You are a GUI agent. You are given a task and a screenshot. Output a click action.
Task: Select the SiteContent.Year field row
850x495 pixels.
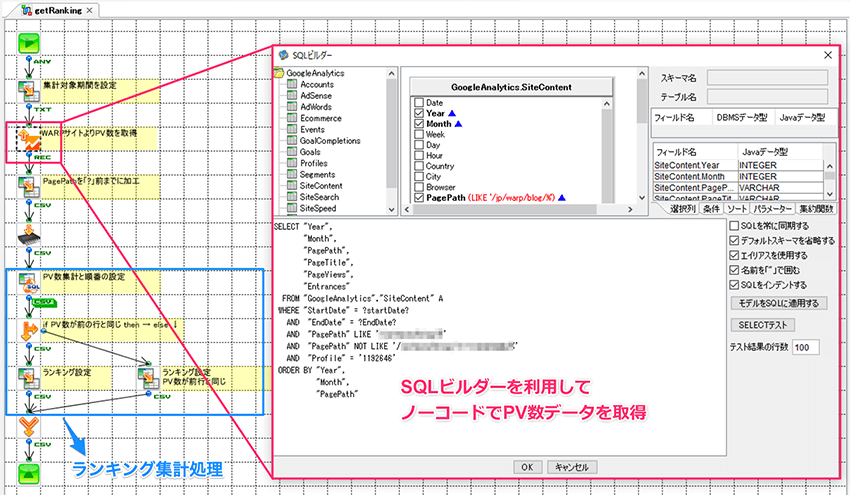[738, 165]
